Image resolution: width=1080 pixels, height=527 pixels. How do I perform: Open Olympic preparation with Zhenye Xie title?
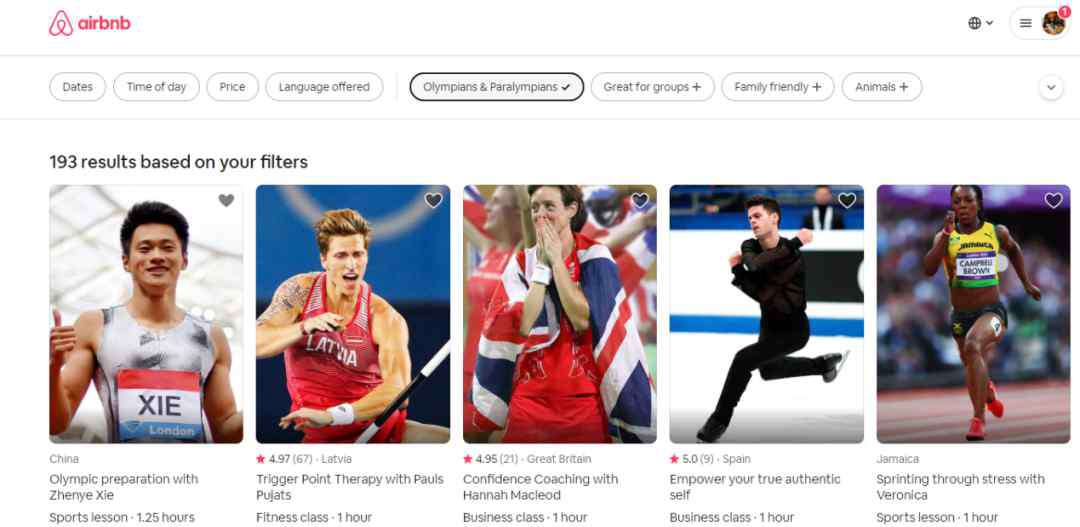124,487
